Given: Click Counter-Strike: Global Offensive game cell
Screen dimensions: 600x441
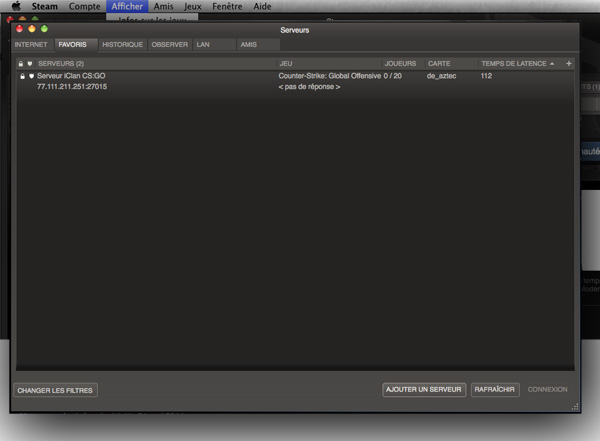Looking at the screenshot, I should click(329, 76).
